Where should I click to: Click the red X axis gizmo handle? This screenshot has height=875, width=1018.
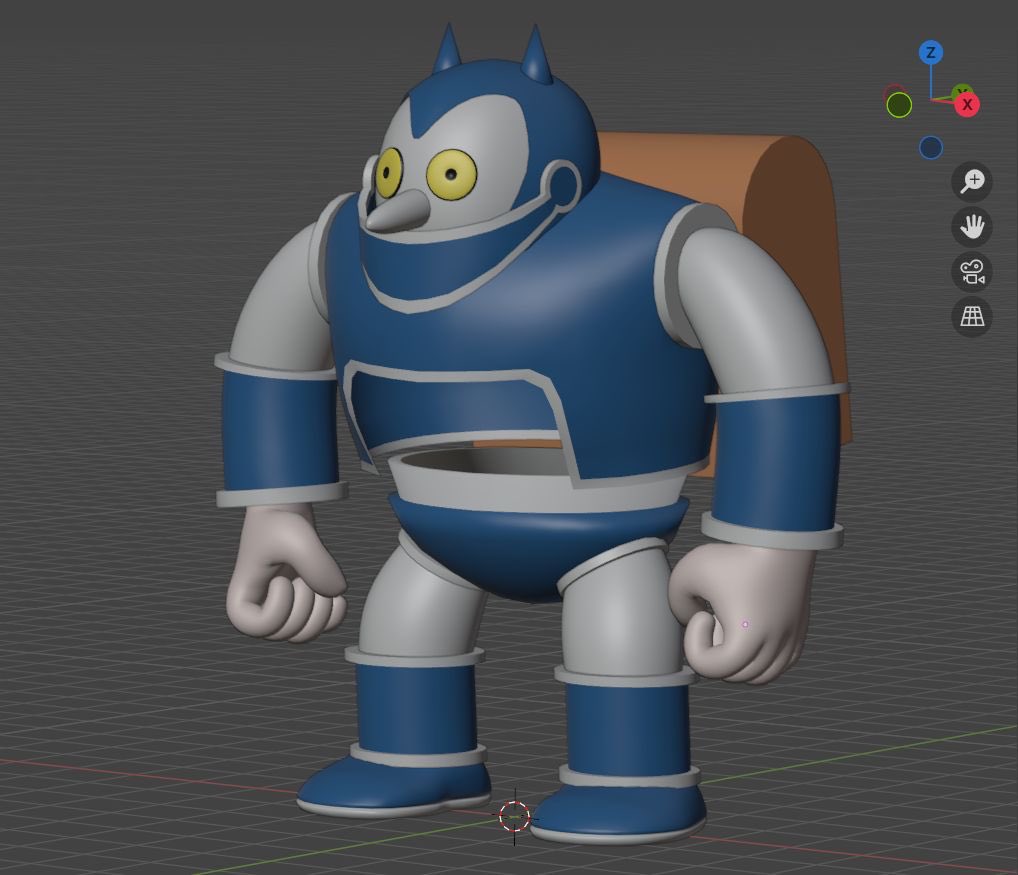pos(967,105)
